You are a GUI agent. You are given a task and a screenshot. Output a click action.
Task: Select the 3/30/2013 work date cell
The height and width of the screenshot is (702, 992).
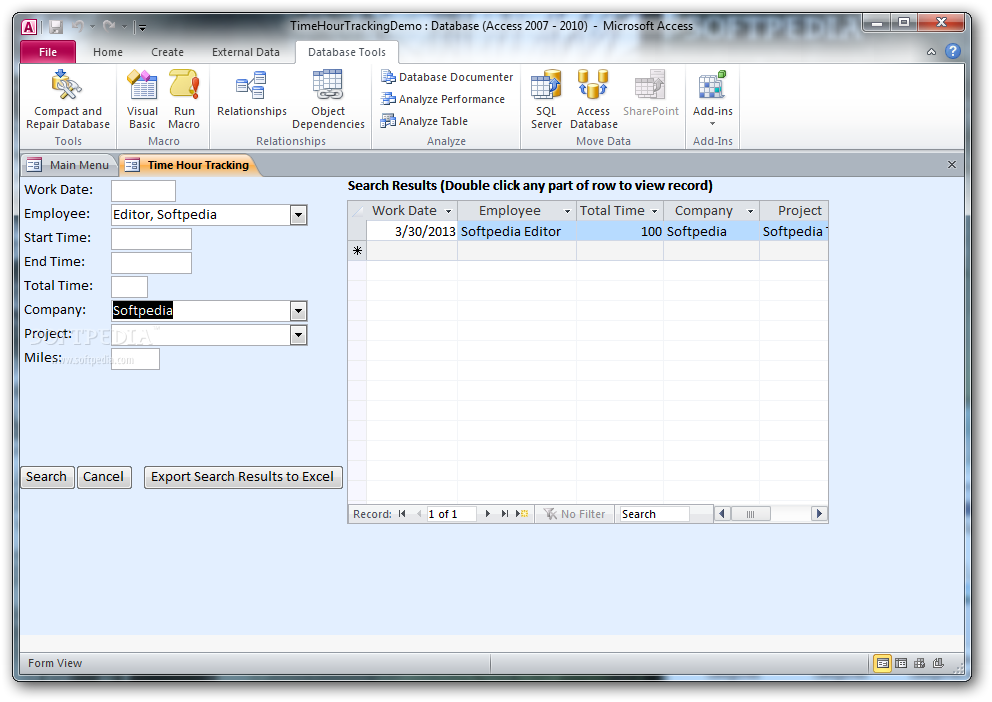point(412,231)
